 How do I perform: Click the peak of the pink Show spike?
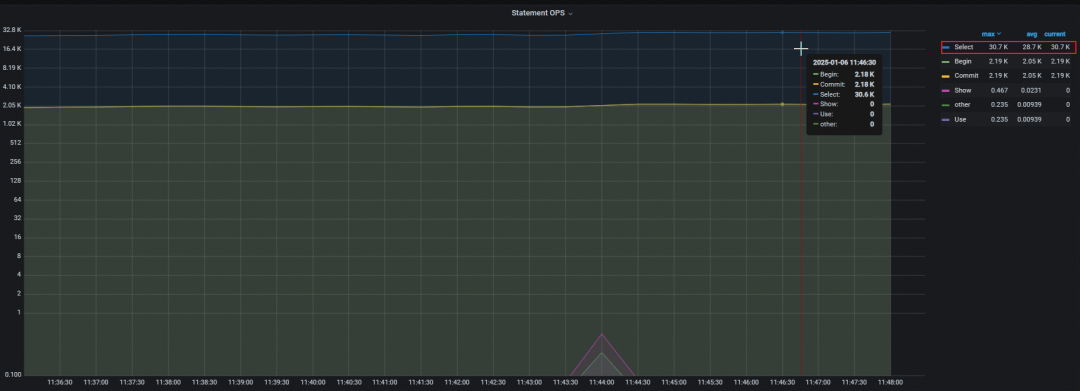coord(602,334)
